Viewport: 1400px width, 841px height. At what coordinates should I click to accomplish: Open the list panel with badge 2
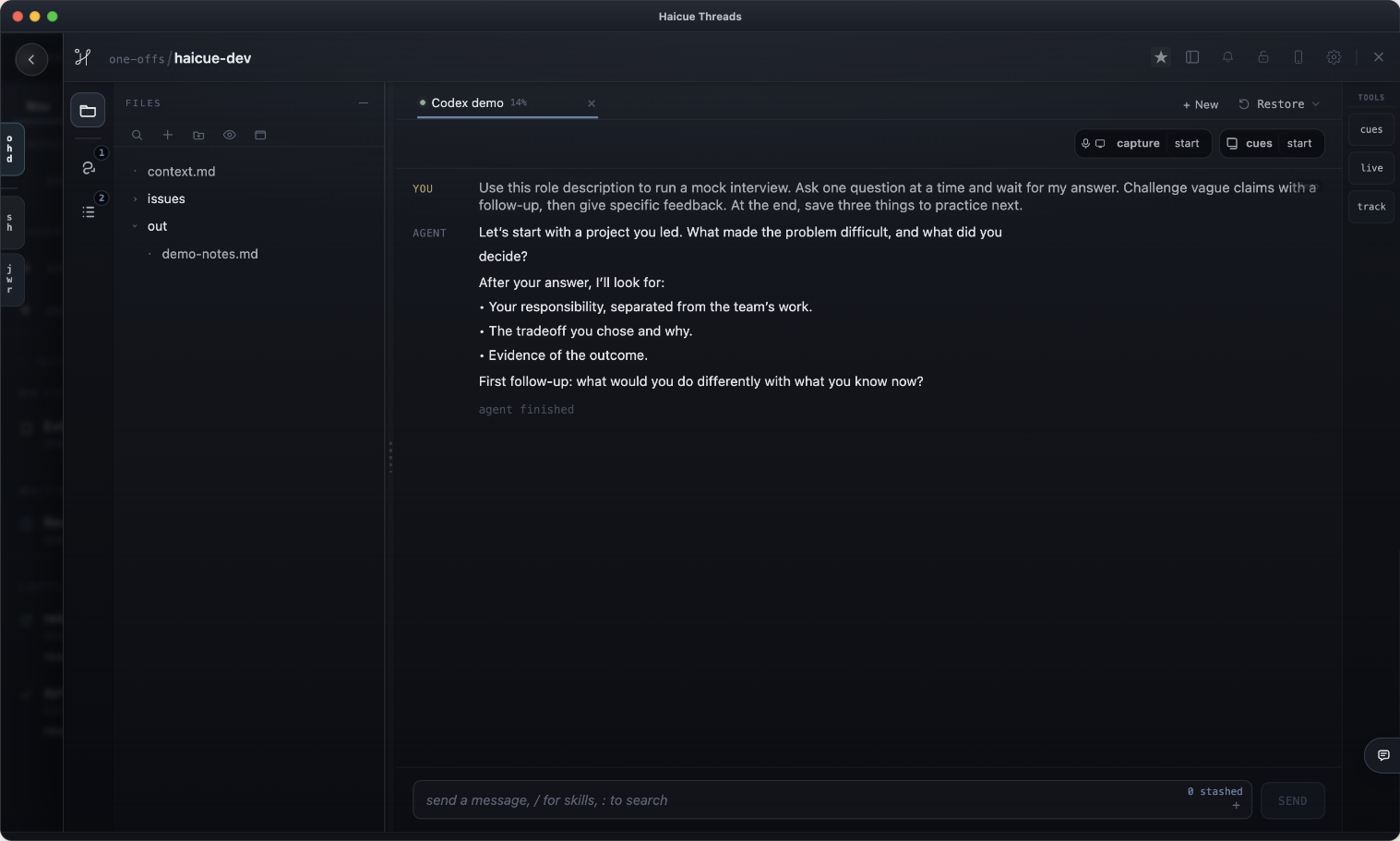point(89,211)
